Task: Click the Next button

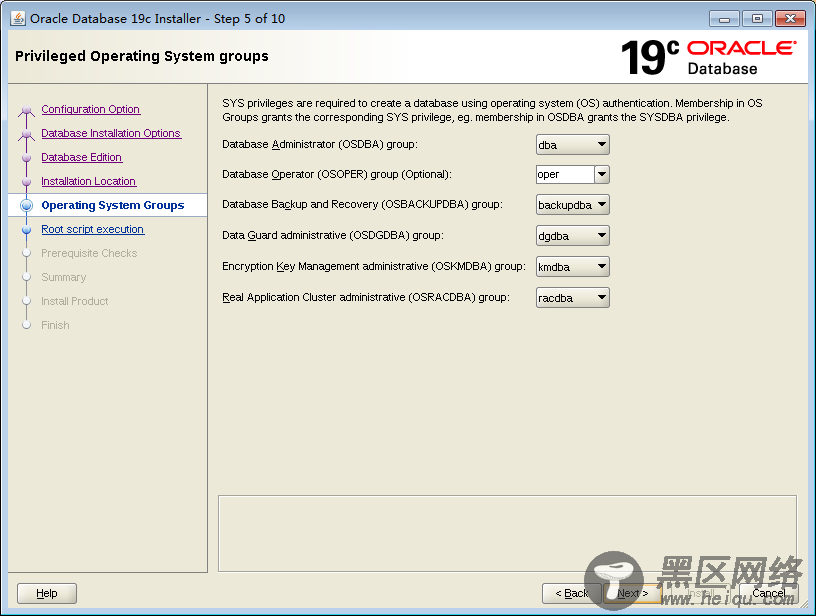Action: [632, 593]
